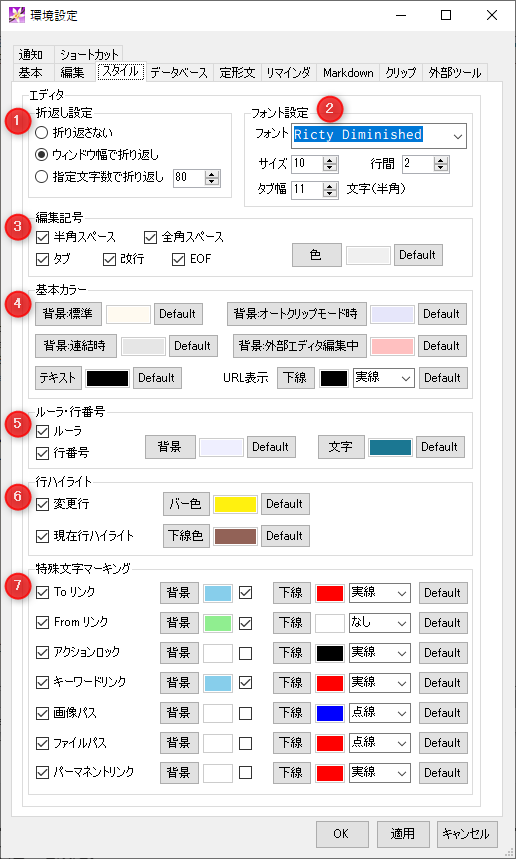Click the 背景・標準 color button
Image resolution: width=516 pixels, height=859 pixels.
68,314
